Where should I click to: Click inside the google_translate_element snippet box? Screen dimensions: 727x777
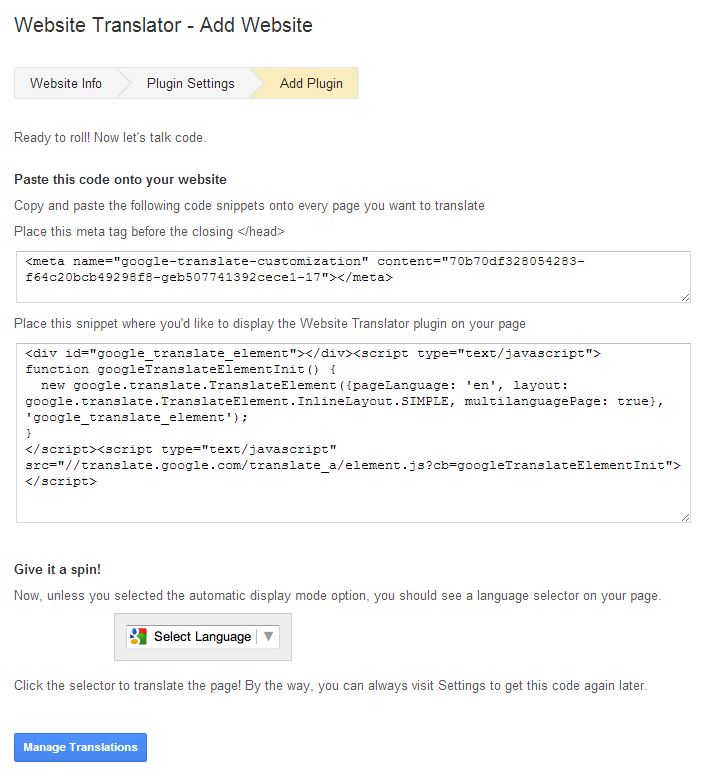coord(353,433)
